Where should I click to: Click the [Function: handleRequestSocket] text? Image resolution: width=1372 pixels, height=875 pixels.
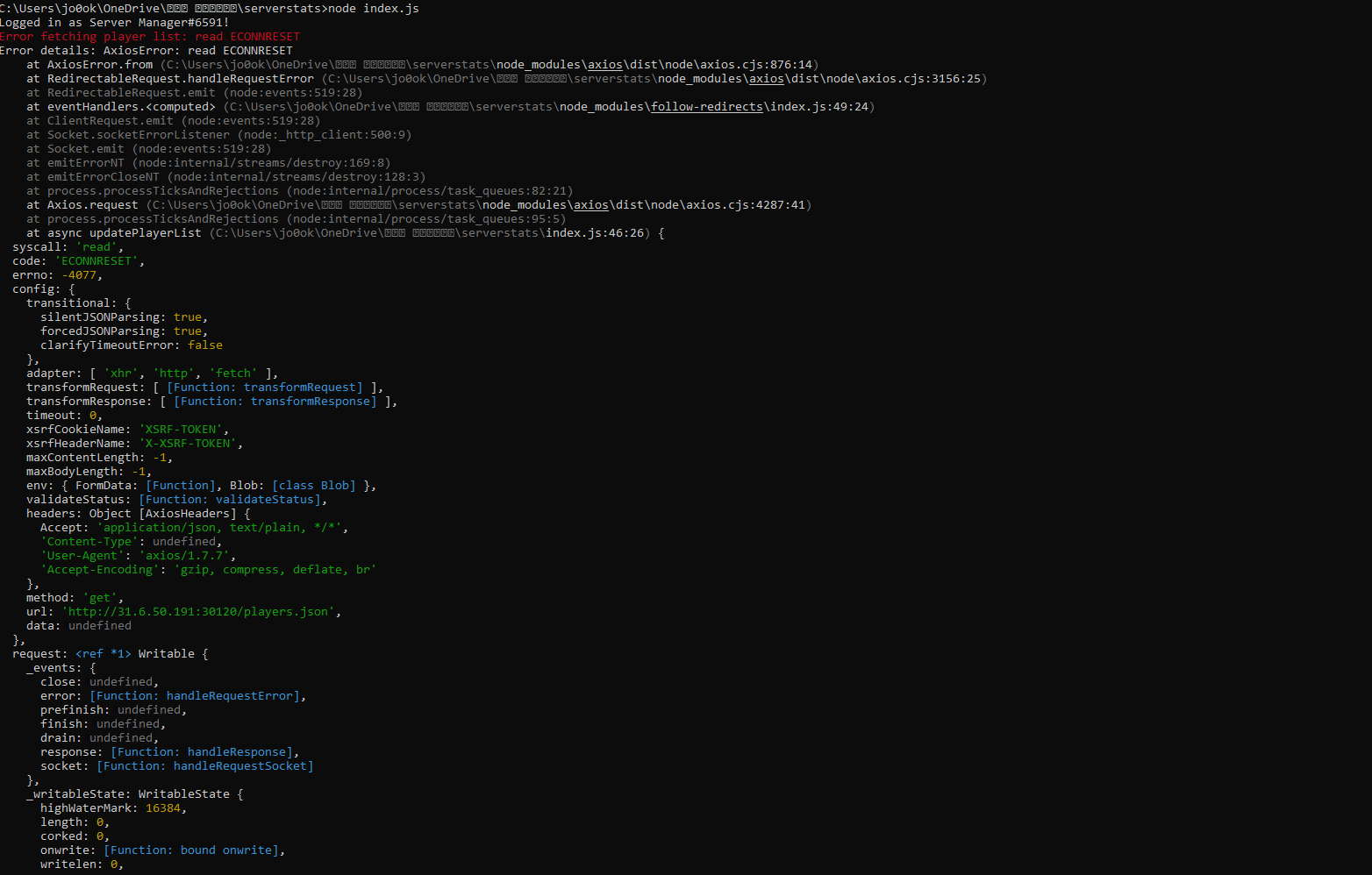pyautogui.click(x=204, y=766)
